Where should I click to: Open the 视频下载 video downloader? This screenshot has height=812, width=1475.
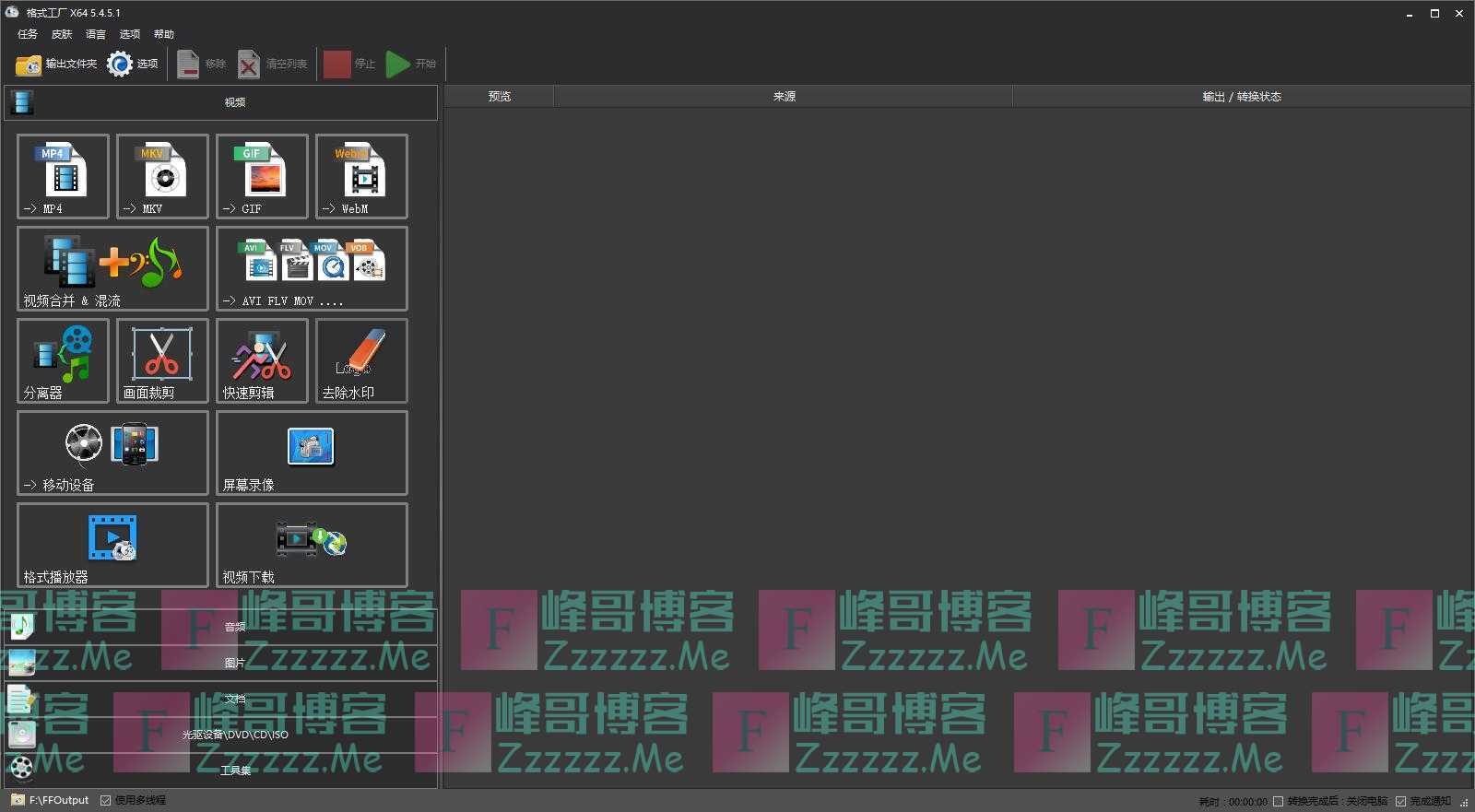point(312,544)
